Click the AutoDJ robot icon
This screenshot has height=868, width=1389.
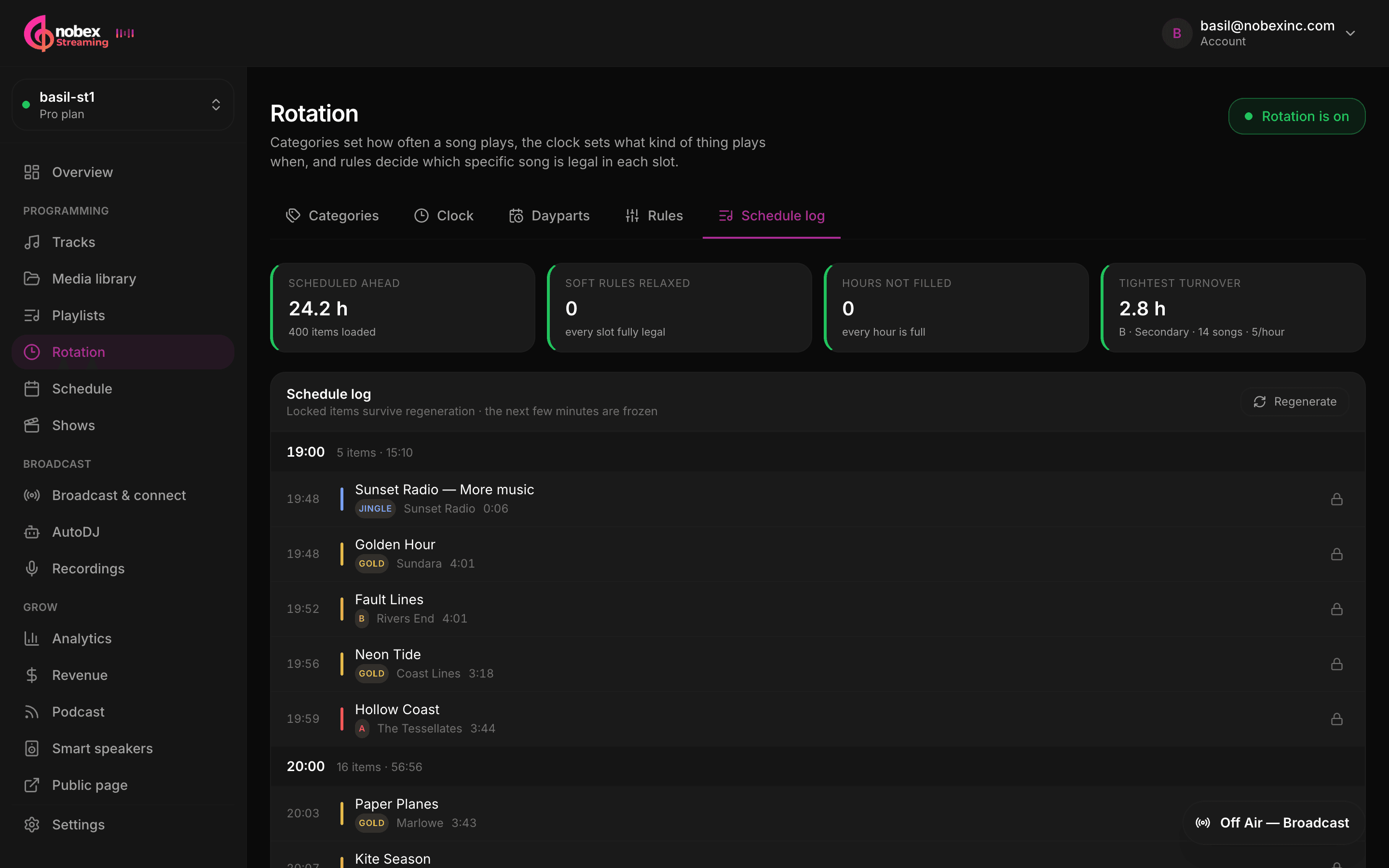(31, 532)
